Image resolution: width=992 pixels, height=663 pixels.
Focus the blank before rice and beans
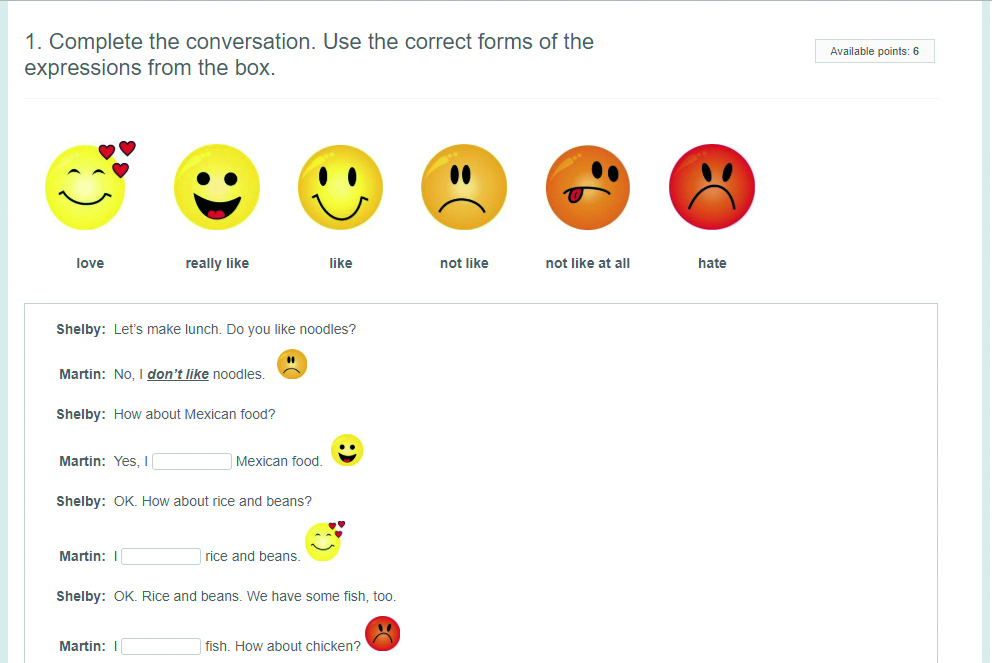[x=161, y=556]
